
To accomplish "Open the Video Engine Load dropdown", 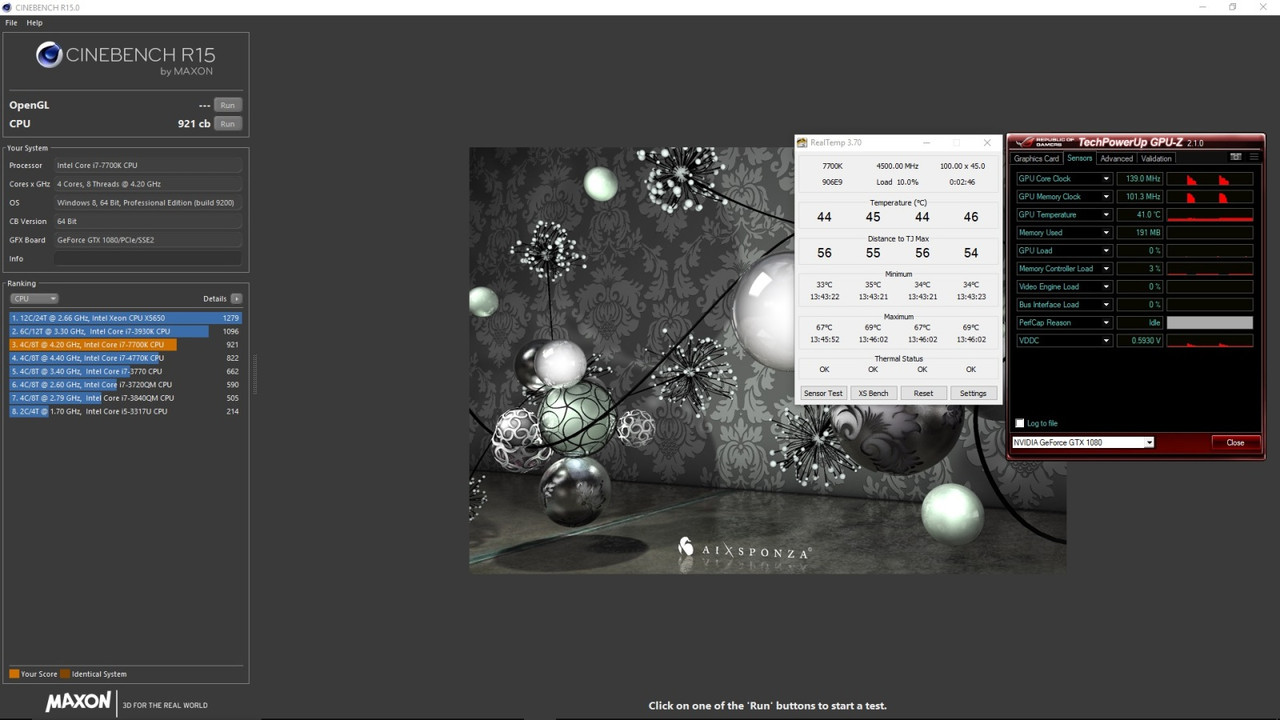I will (1106, 287).
